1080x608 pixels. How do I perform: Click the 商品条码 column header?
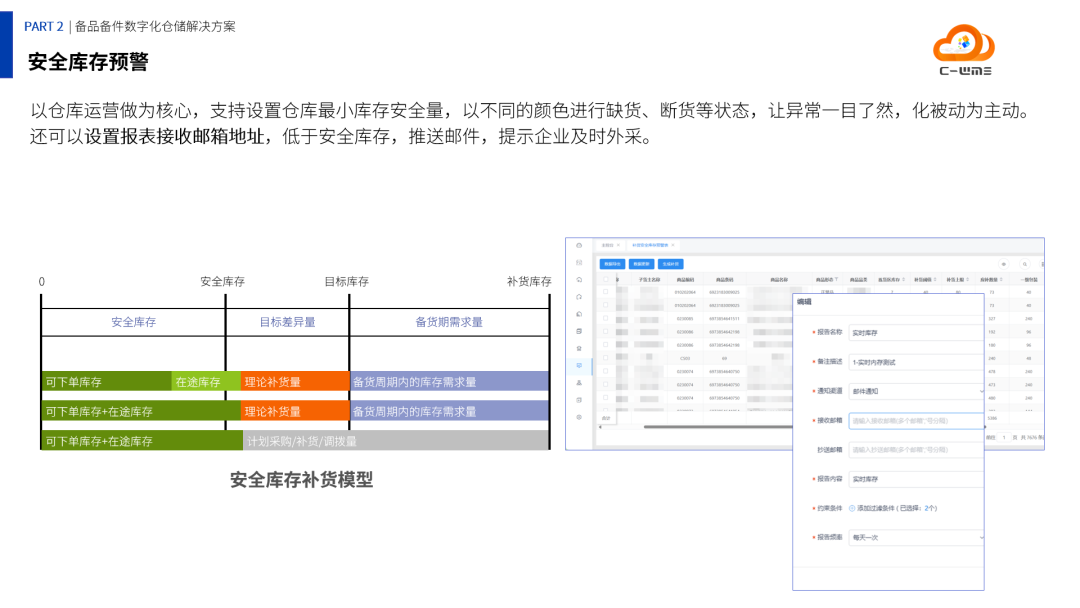pyautogui.click(x=724, y=280)
